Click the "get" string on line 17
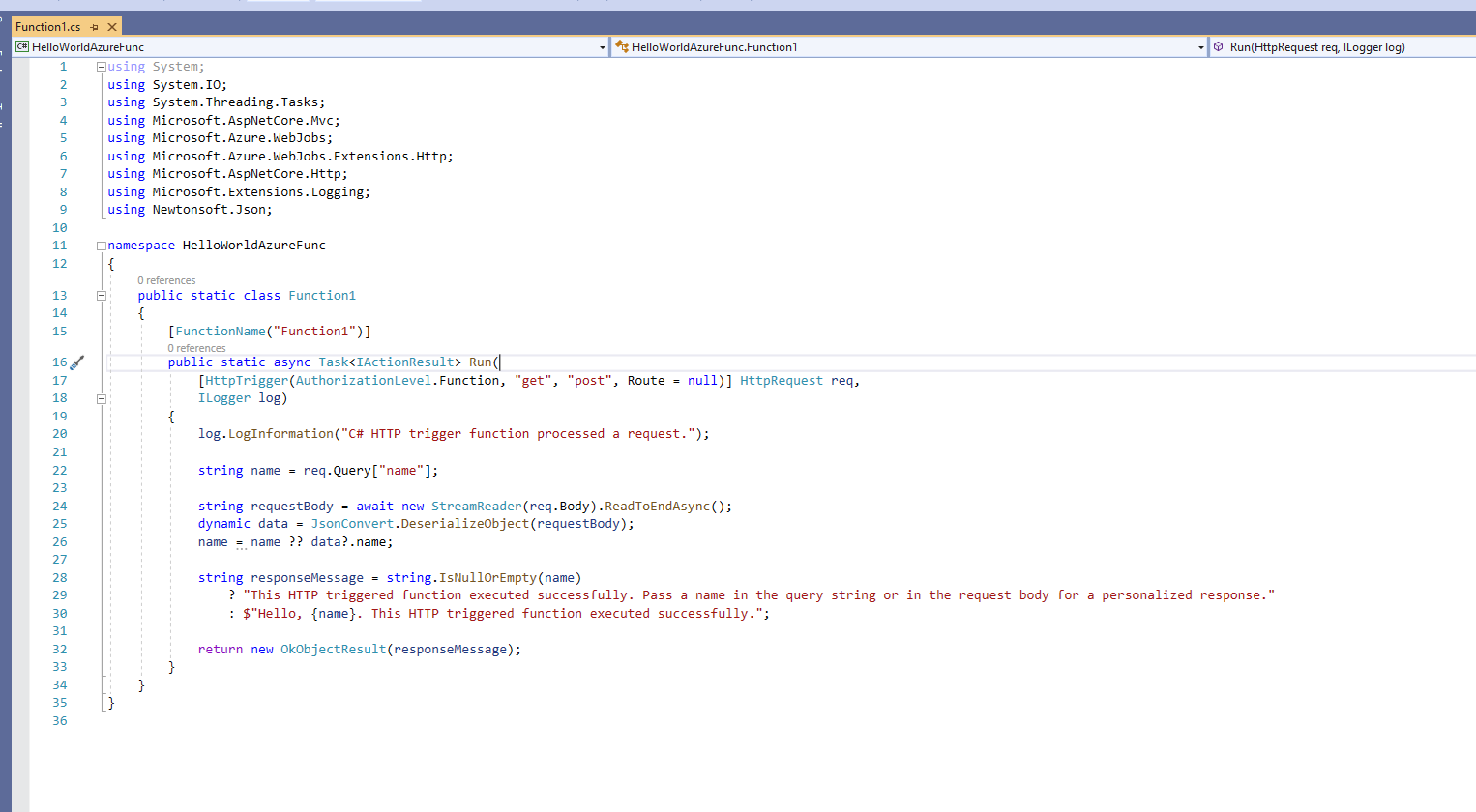The height and width of the screenshot is (812, 1476). click(533, 381)
